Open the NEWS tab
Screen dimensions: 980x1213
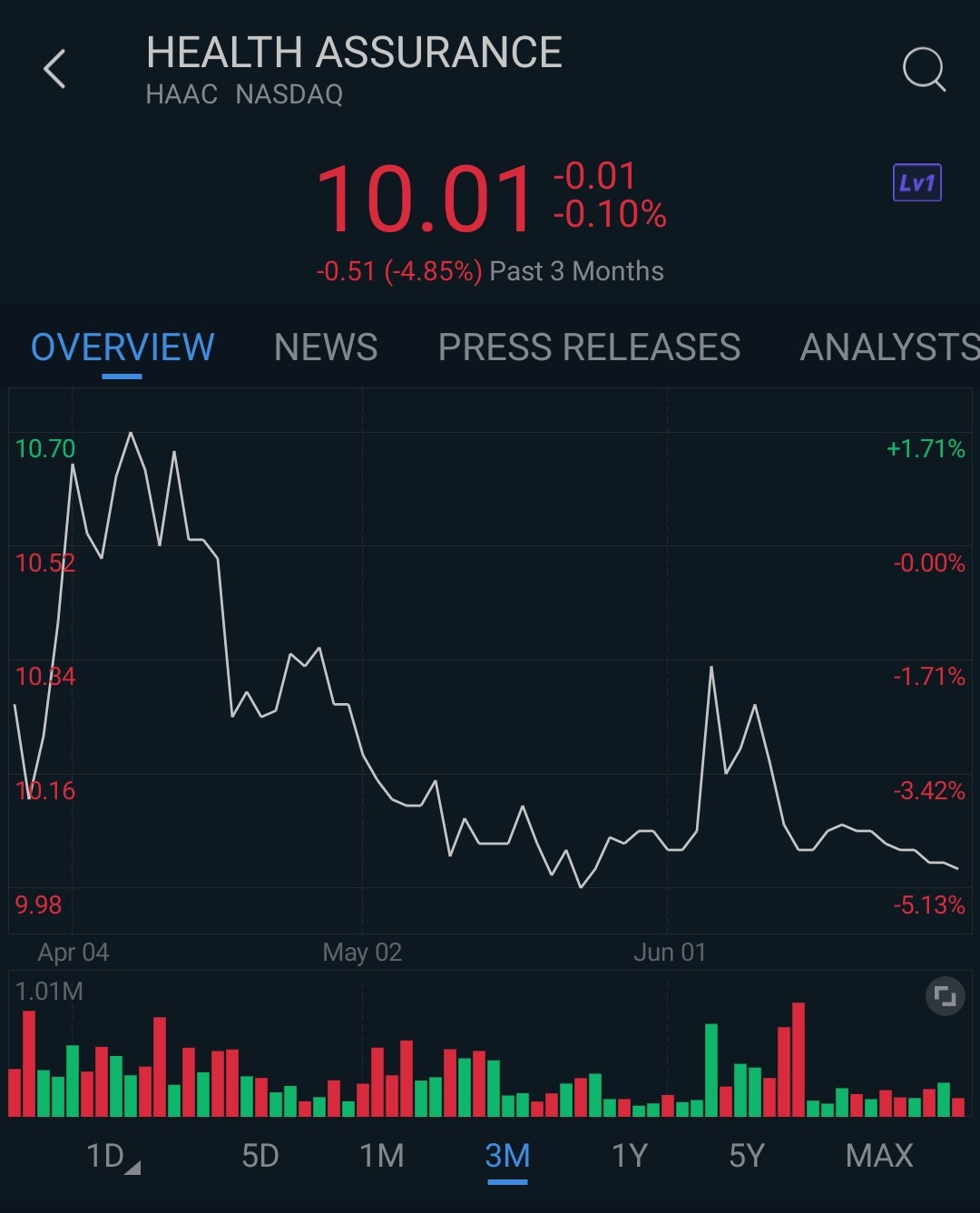[326, 347]
